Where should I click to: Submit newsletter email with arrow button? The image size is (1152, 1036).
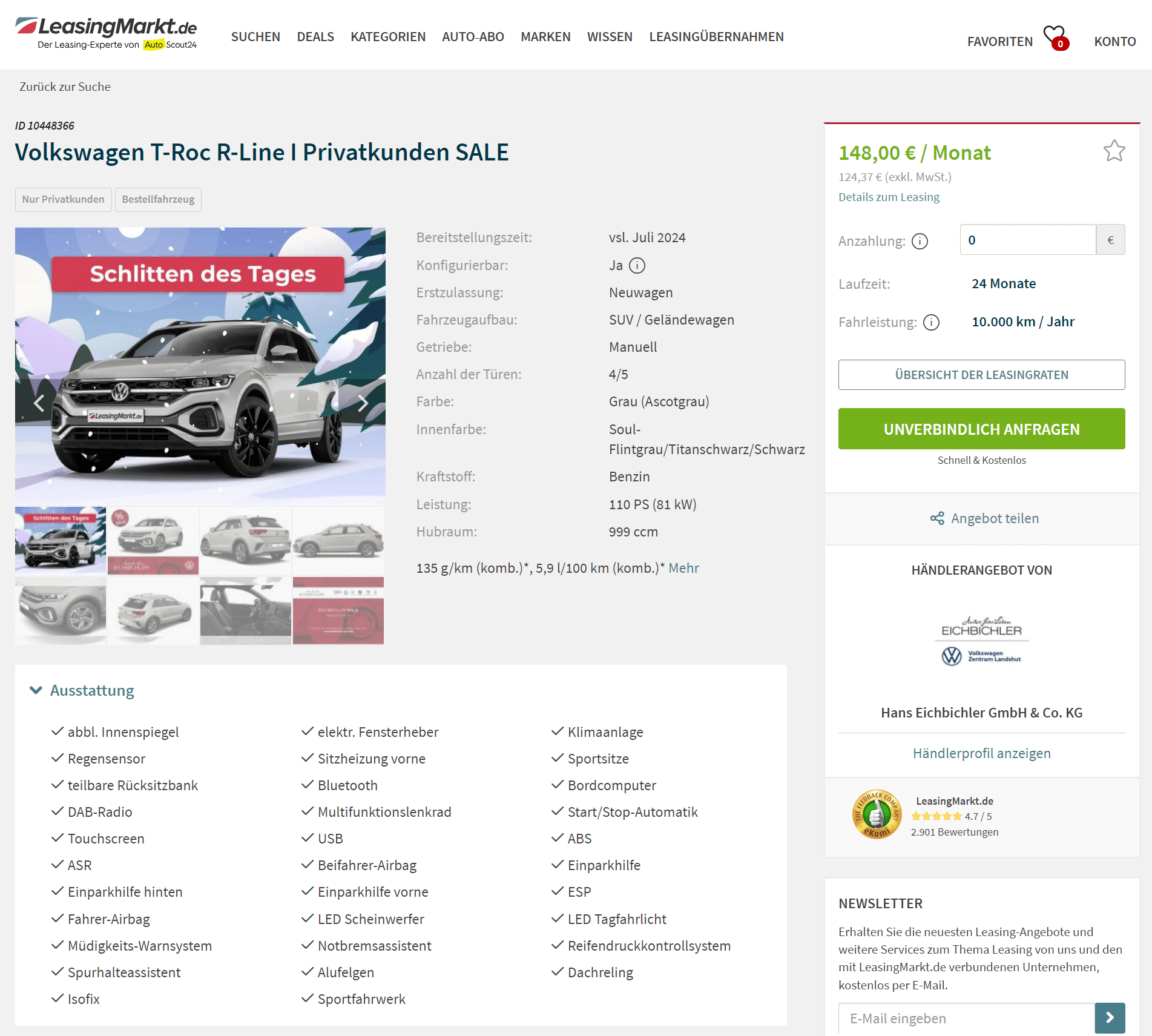1110,1018
